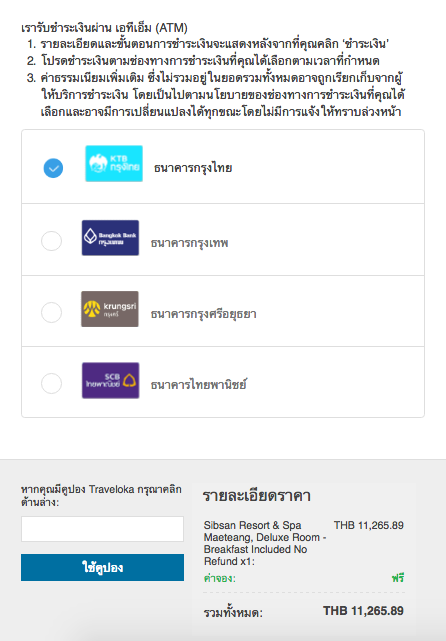Click the ATM payment heading เรารับชำระเงินผ่าน เอทีเอ็ม
Viewport: 446px width, 641px height.
point(104,28)
